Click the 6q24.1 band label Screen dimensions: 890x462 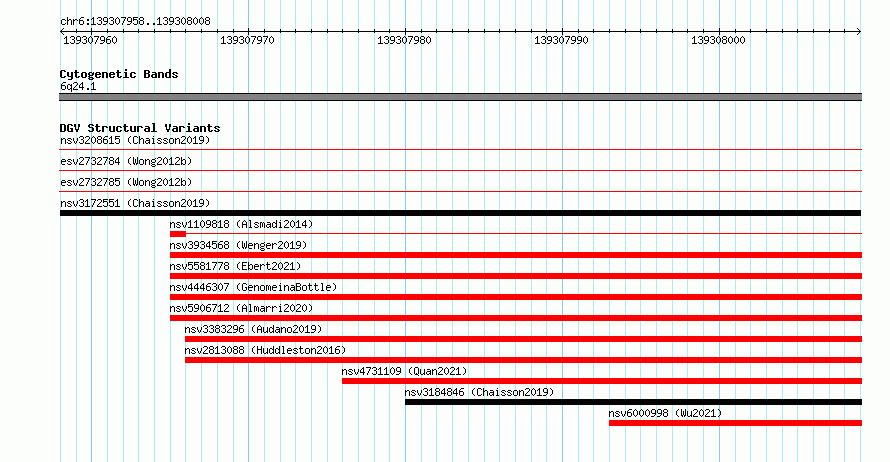click(x=78, y=86)
